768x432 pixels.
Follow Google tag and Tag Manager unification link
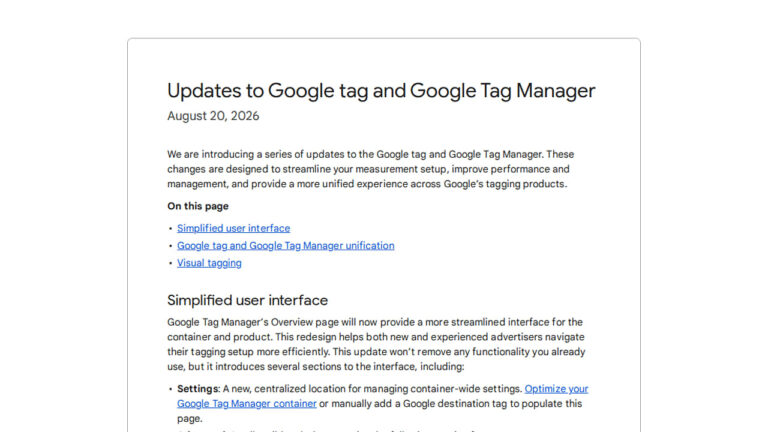(286, 245)
